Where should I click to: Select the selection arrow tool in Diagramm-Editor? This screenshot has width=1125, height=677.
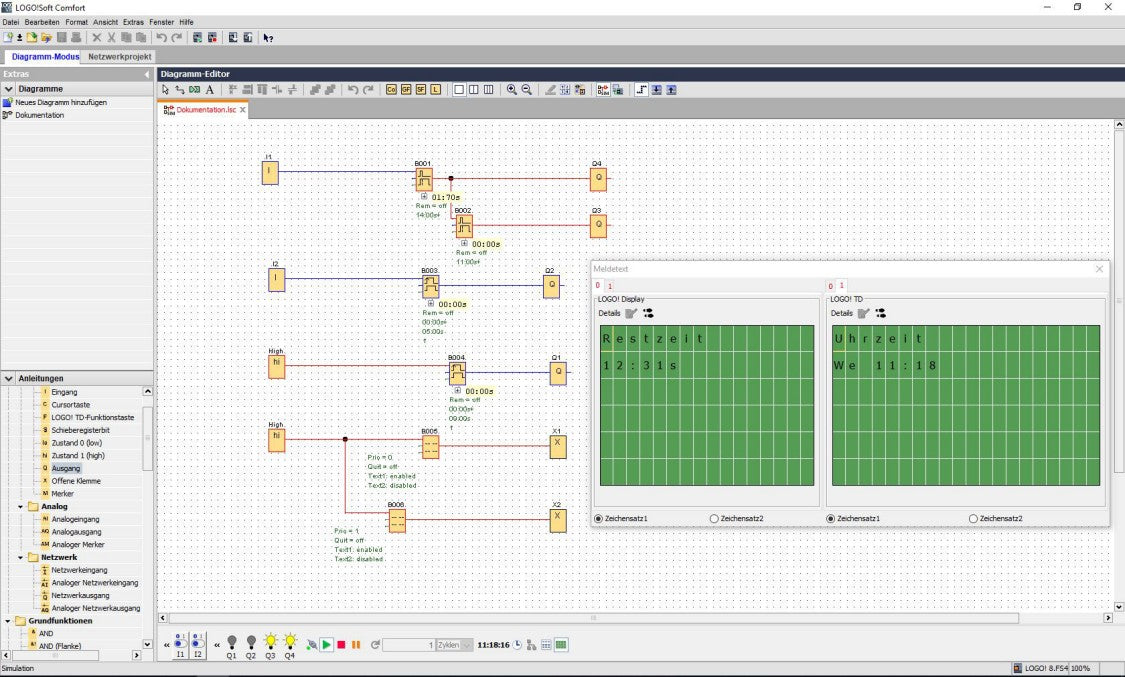coord(165,90)
